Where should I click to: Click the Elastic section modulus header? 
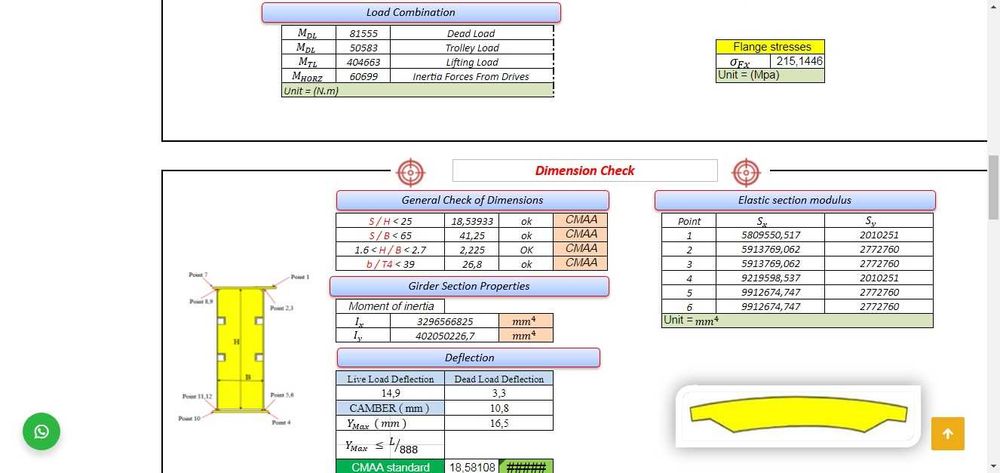pyautogui.click(x=795, y=200)
